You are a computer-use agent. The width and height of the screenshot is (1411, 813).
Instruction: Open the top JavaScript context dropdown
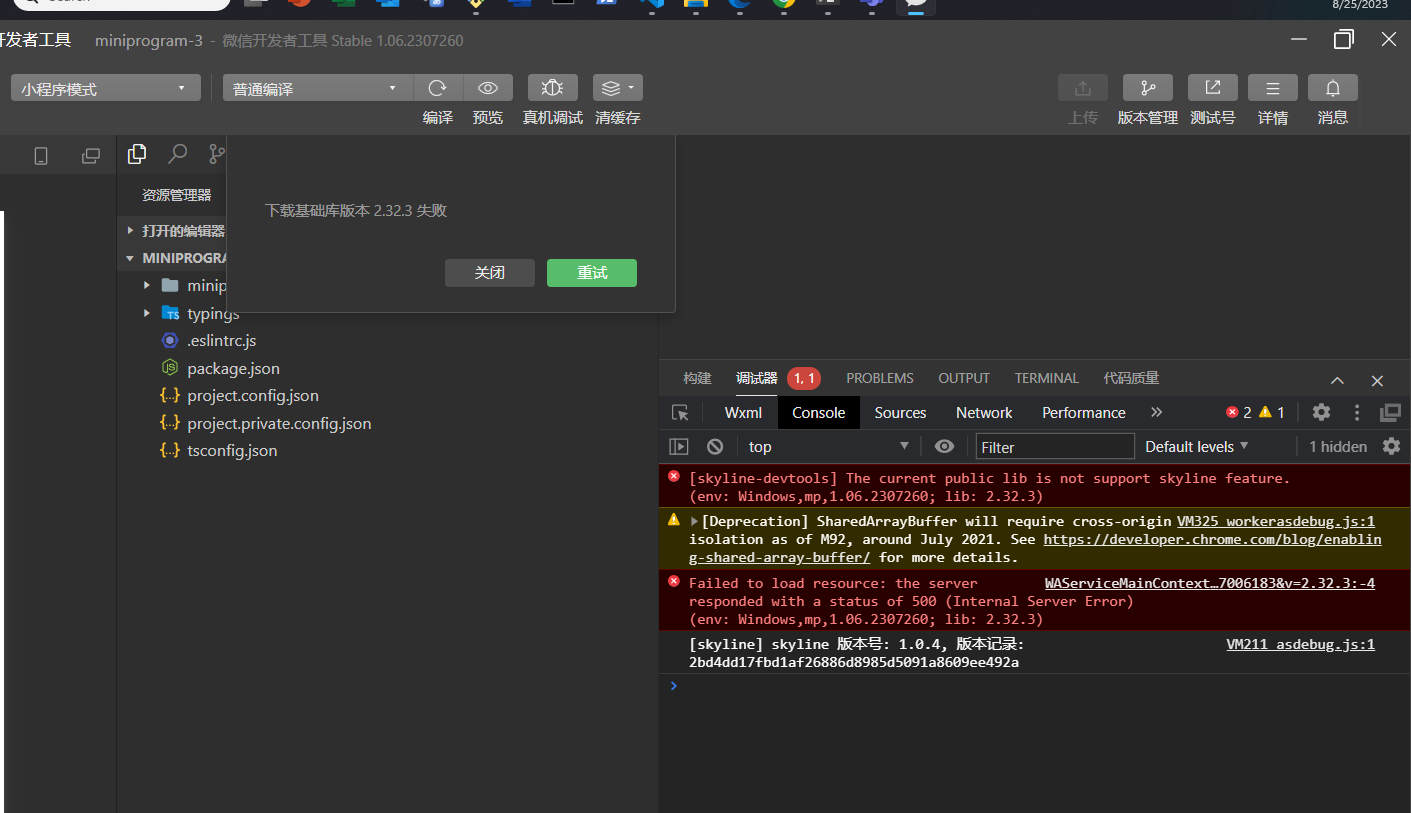coord(829,446)
